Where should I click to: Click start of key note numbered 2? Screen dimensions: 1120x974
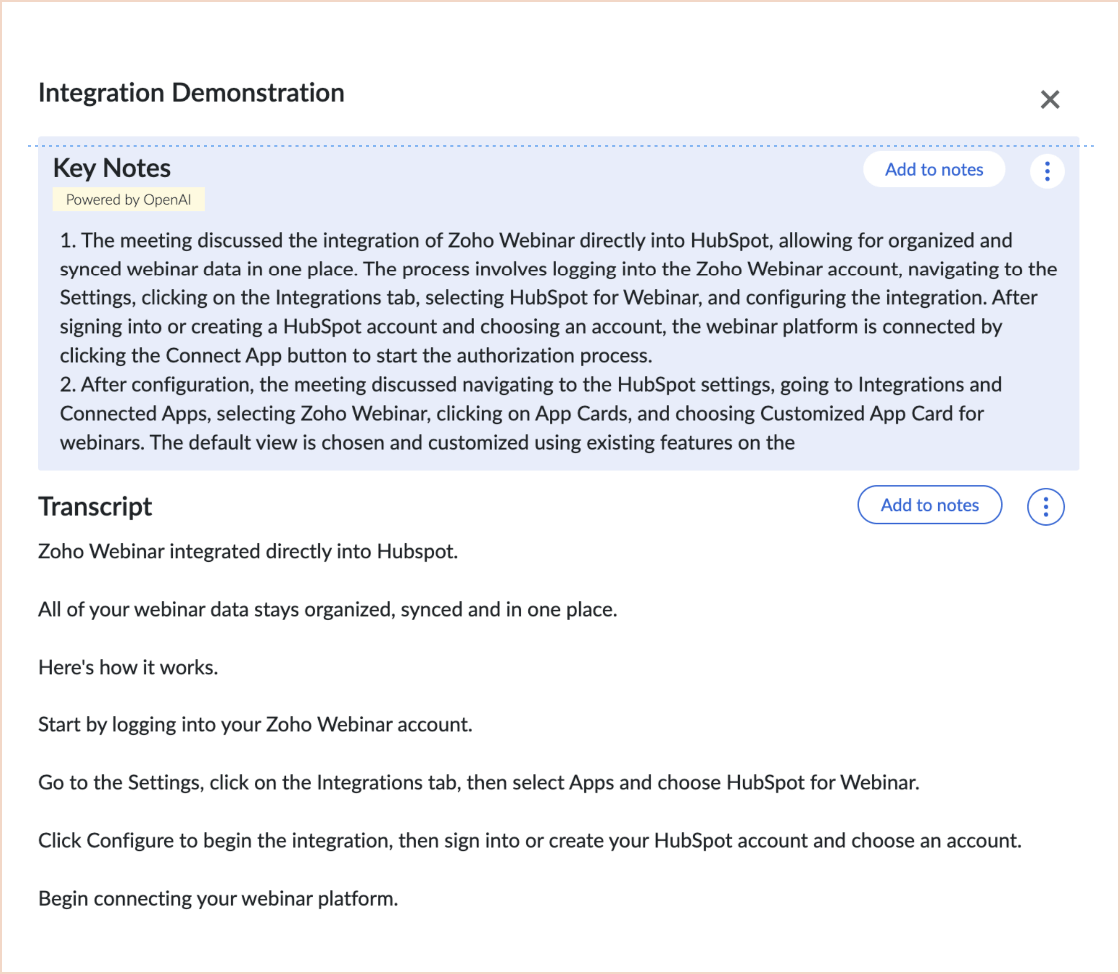68,385
